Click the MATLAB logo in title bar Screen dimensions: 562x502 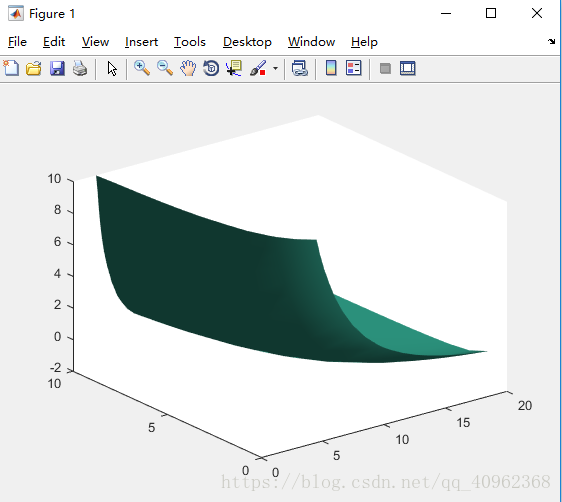coord(15,14)
